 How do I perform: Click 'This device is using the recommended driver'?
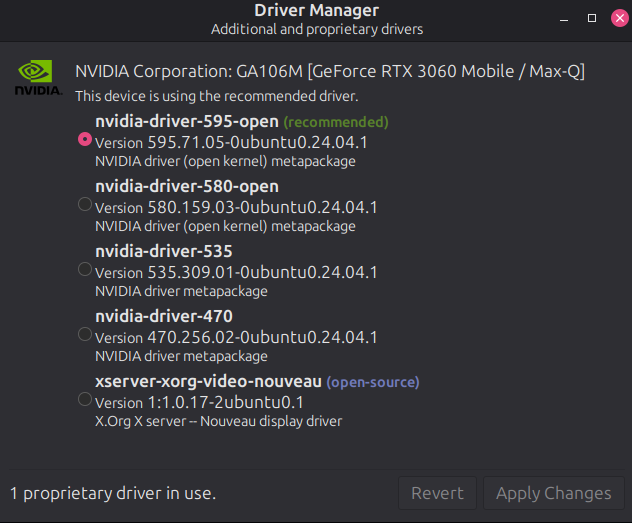click(x=217, y=96)
